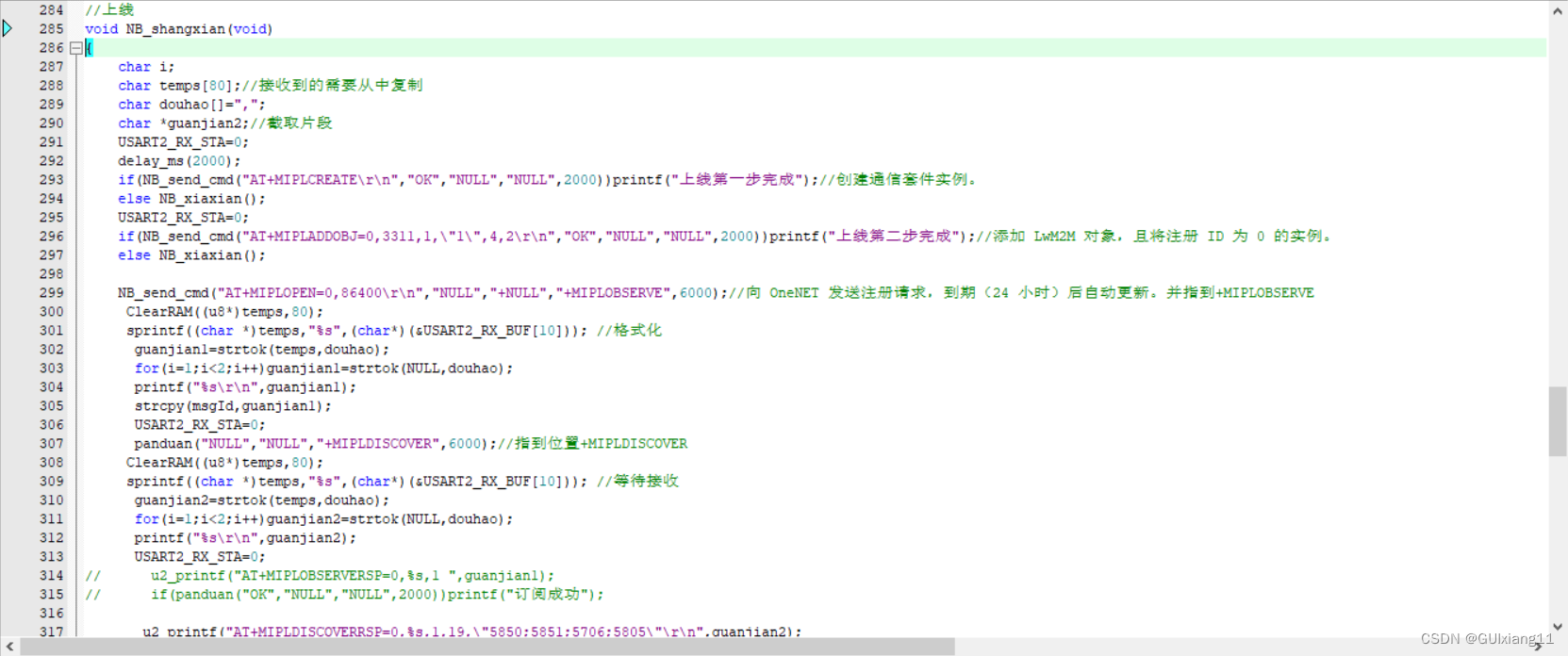Image resolution: width=1568 pixels, height=656 pixels.
Task: Click the text 'void NB_shangxian(void)'
Action: pyautogui.click(x=179, y=29)
